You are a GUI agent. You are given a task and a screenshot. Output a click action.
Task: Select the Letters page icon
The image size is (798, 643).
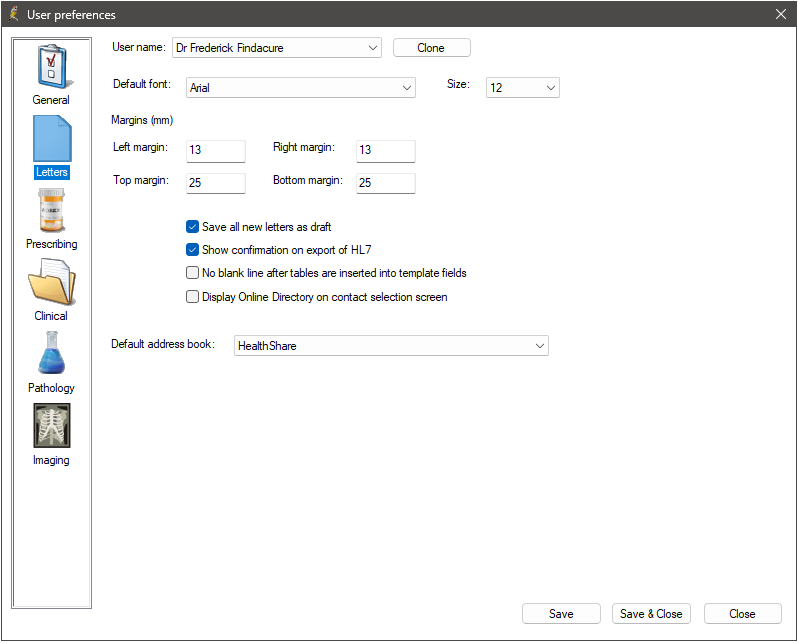click(x=52, y=138)
